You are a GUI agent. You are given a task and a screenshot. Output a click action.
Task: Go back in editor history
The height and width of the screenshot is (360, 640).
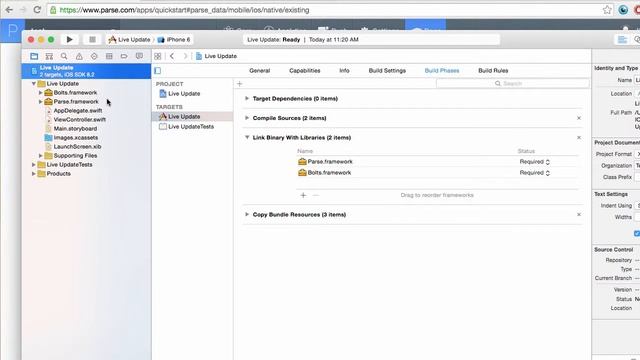pos(172,56)
